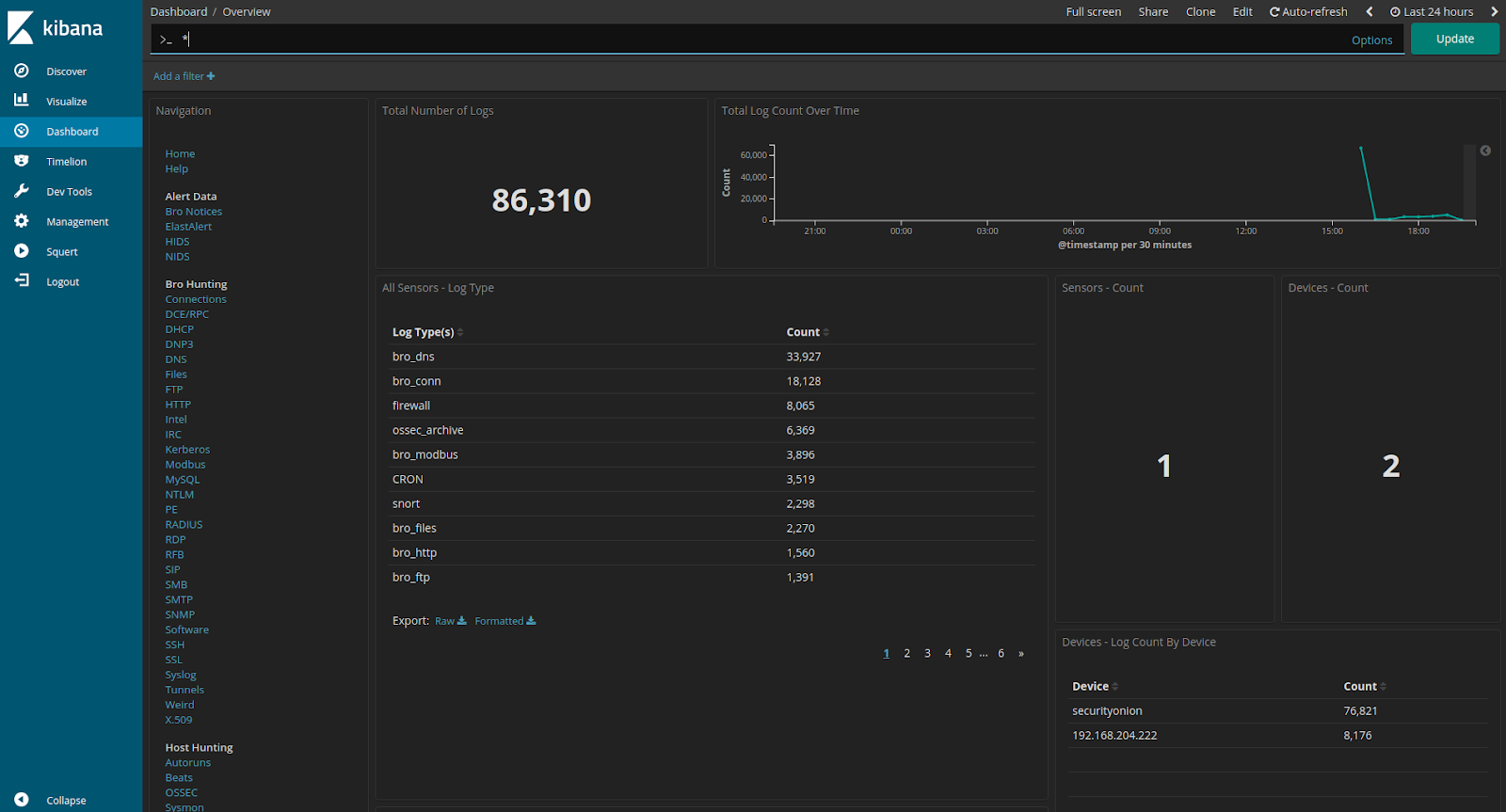Download Formatted export of log types
This screenshot has height=812, width=1506.
(505, 621)
